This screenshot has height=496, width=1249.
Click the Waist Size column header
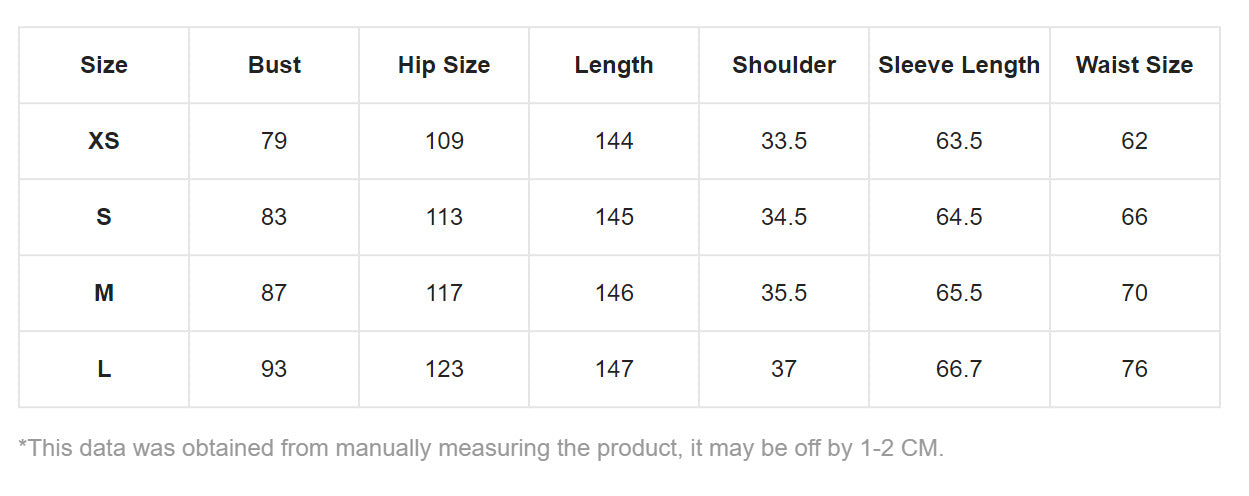pos(1134,65)
